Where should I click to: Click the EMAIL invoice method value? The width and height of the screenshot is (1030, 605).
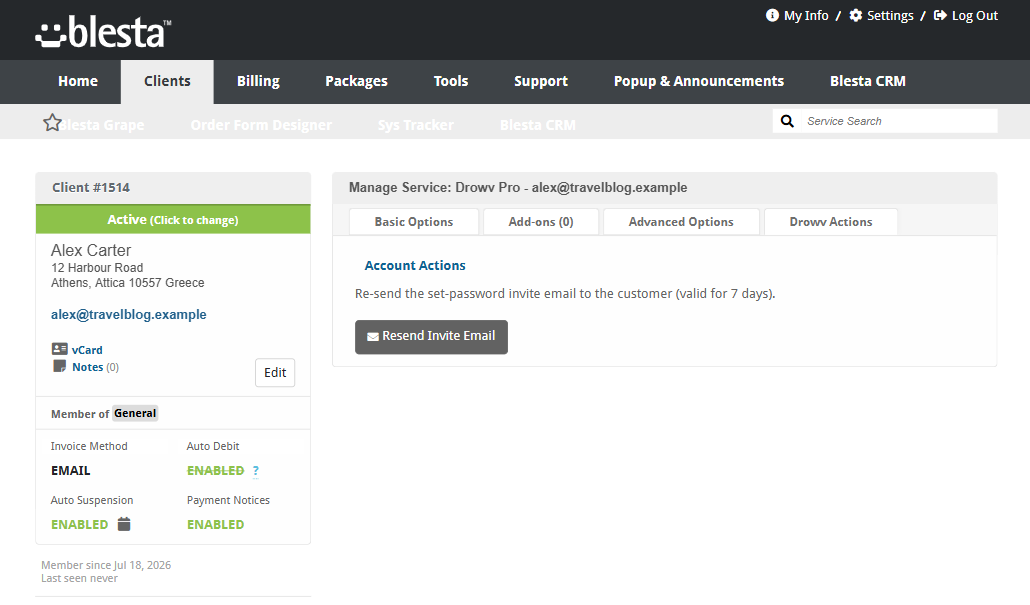(x=71, y=471)
